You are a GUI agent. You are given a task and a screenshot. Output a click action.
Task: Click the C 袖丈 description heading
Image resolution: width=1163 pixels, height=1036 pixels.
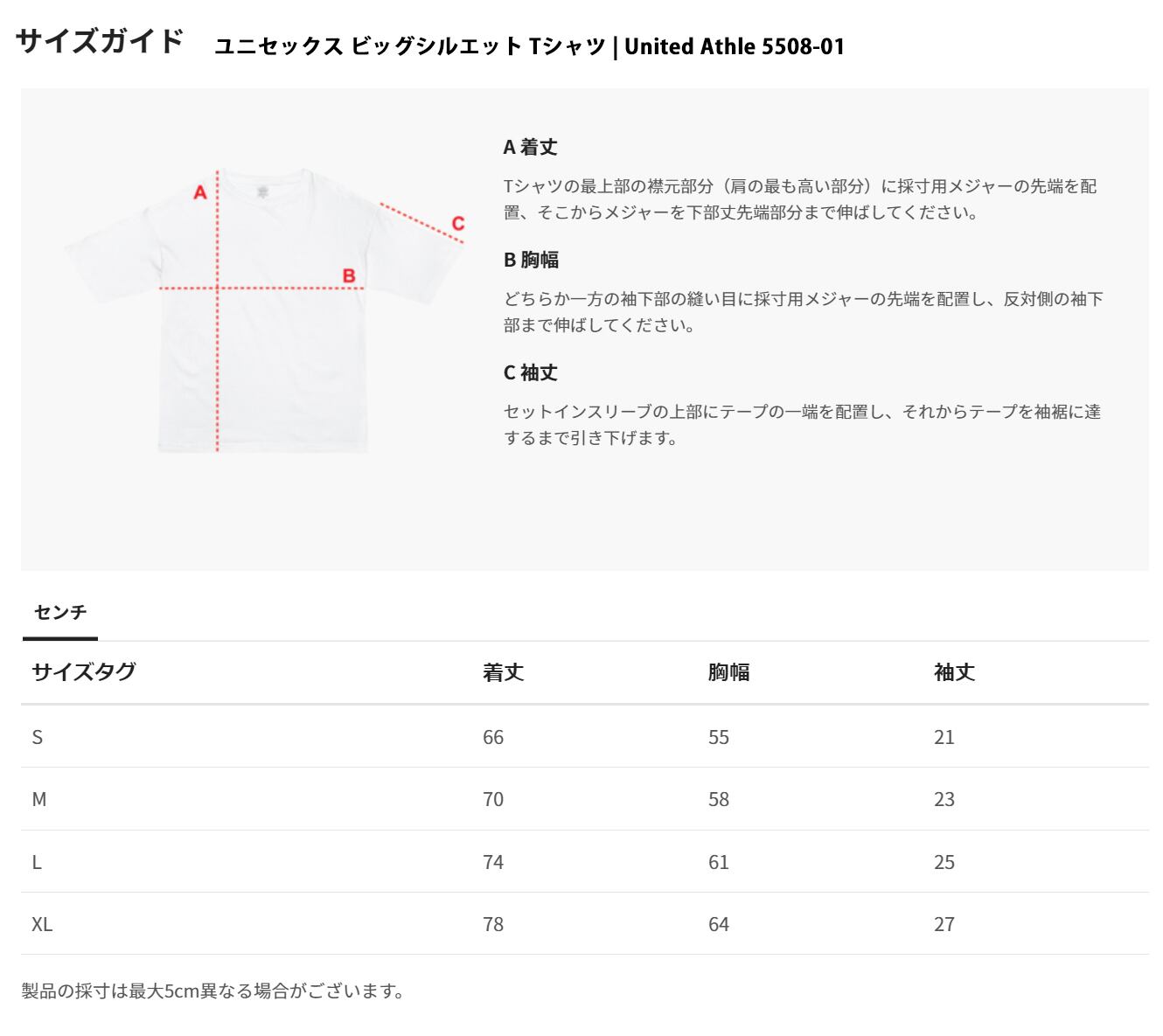pyautogui.click(x=530, y=372)
